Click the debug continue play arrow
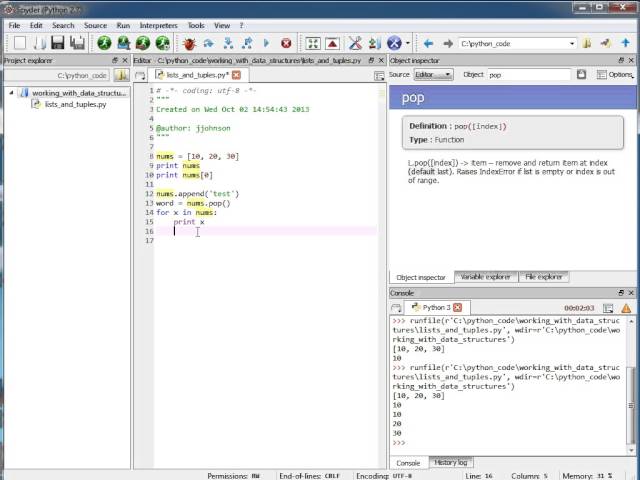This screenshot has height=480, width=640. click(267, 43)
